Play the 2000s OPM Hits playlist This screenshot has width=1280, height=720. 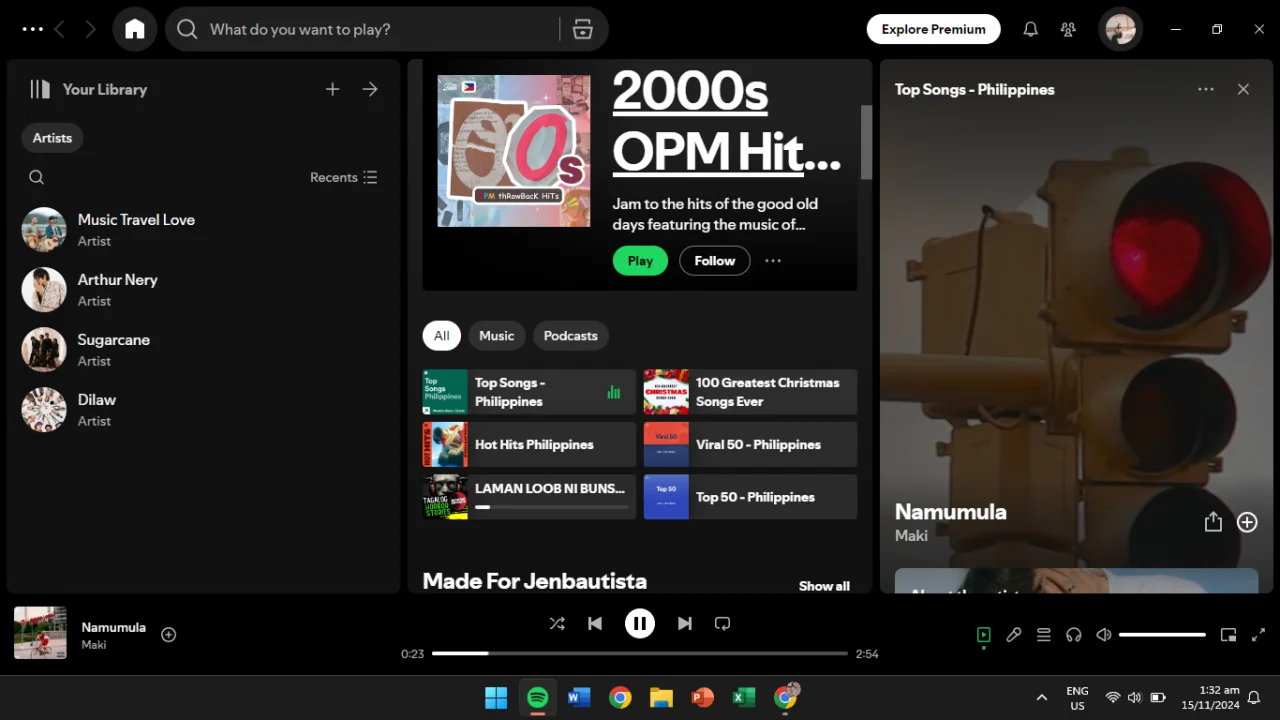[x=640, y=261]
